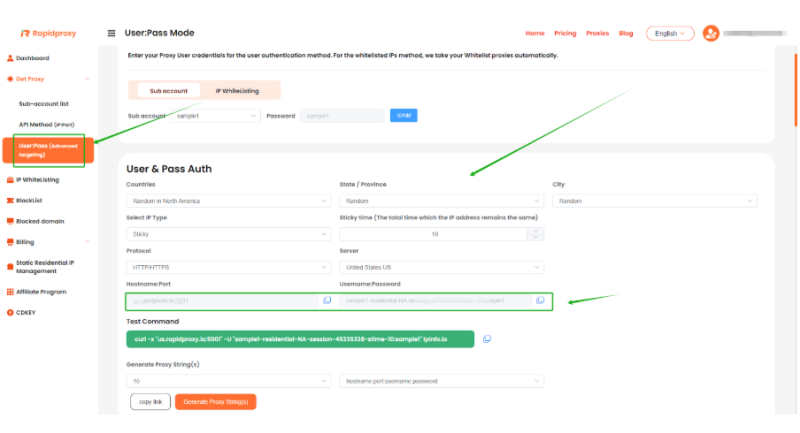
Task: Copy the Test Command icon
Action: [487, 339]
